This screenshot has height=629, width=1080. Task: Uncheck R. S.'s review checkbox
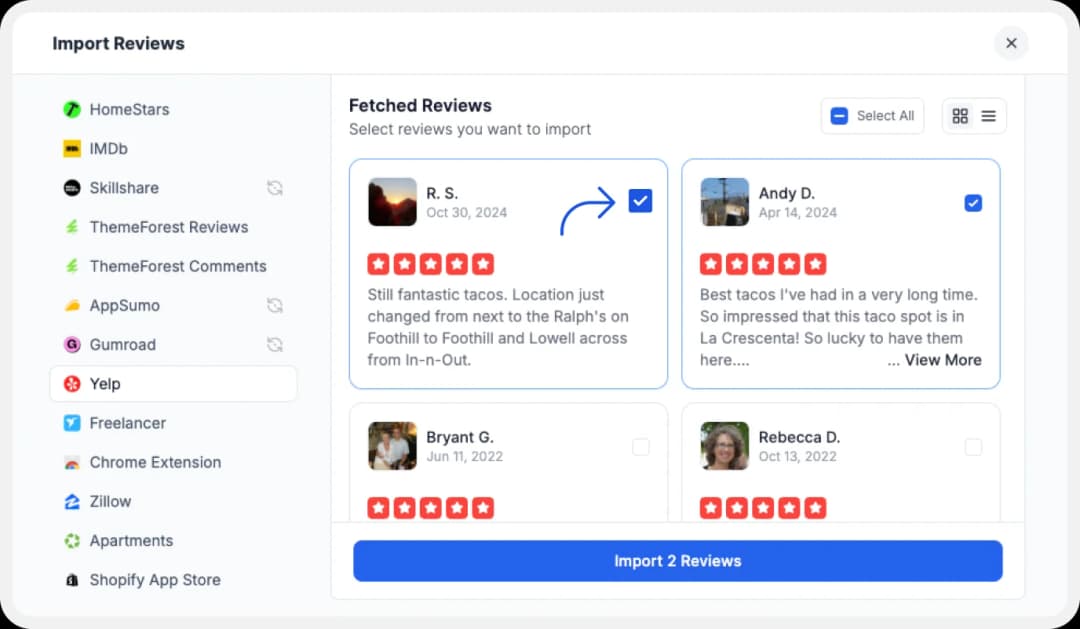640,200
